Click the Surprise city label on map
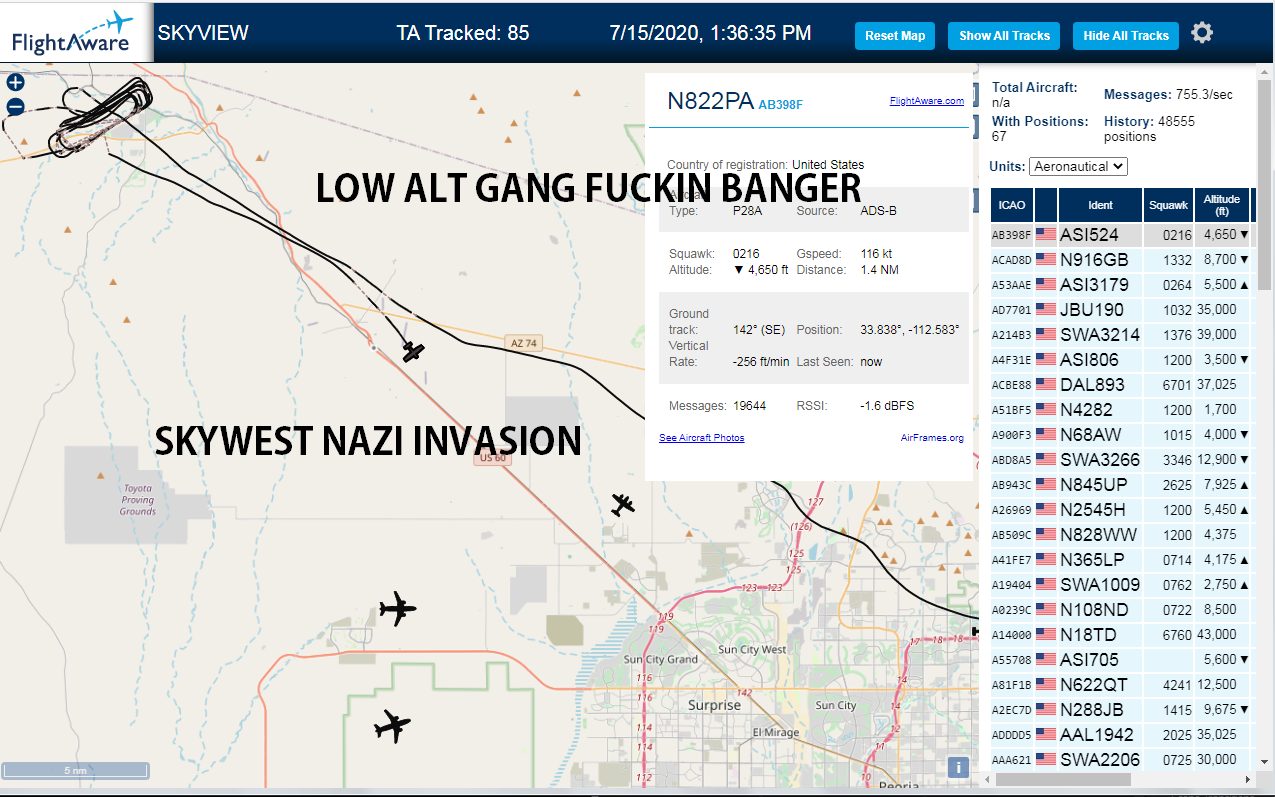 [x=714, y=705]
